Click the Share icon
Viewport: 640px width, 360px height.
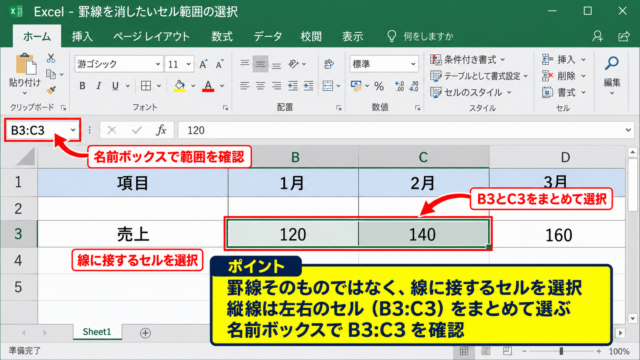[x=624, y=36]
